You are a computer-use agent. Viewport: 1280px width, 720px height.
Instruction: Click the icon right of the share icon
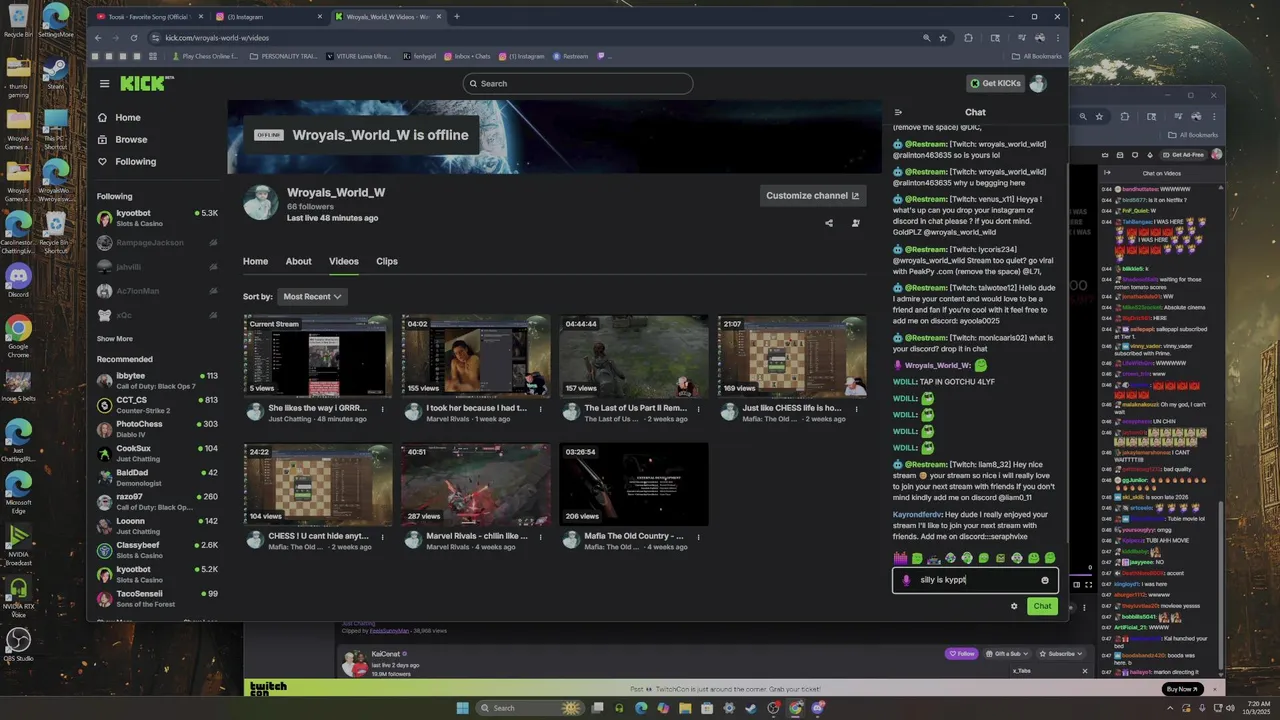pyautogui.click(x=855, y=223)
